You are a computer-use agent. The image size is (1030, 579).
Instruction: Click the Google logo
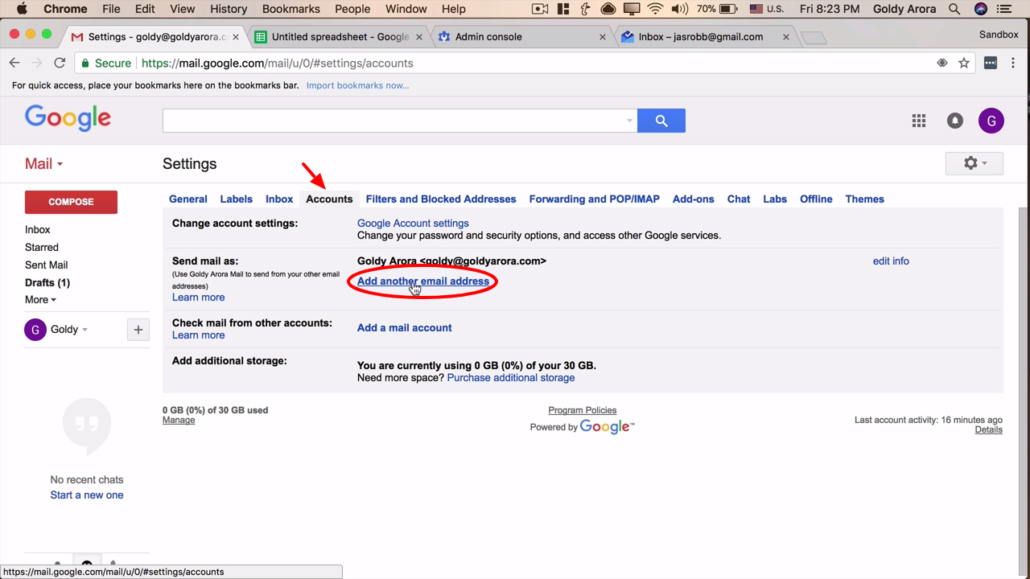68,118
